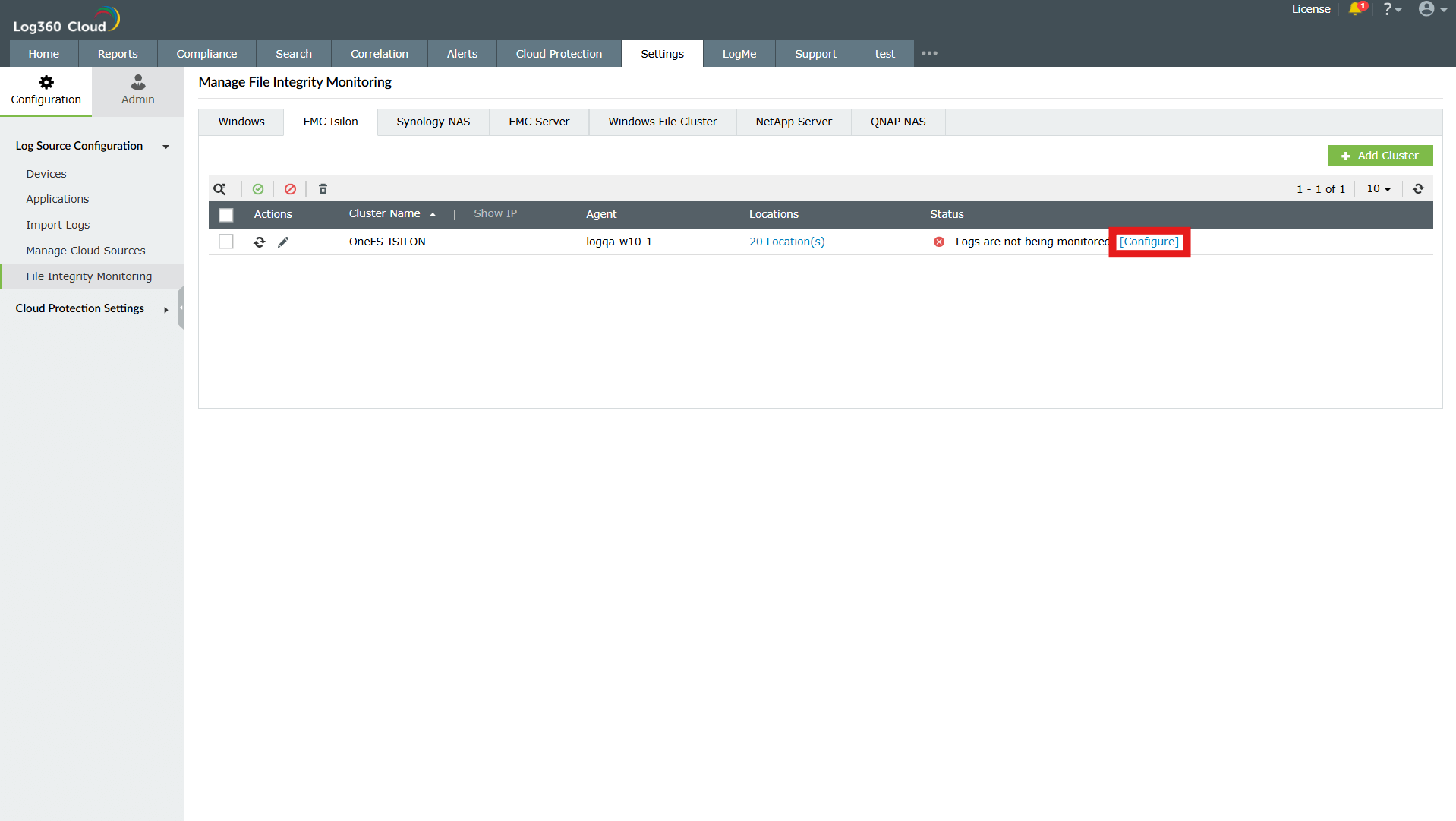Edit OneFS-ISILON using the pencil icon
Image resolution: width=1456 pixels, height=821 pixels.
click(x=284, y=242)
